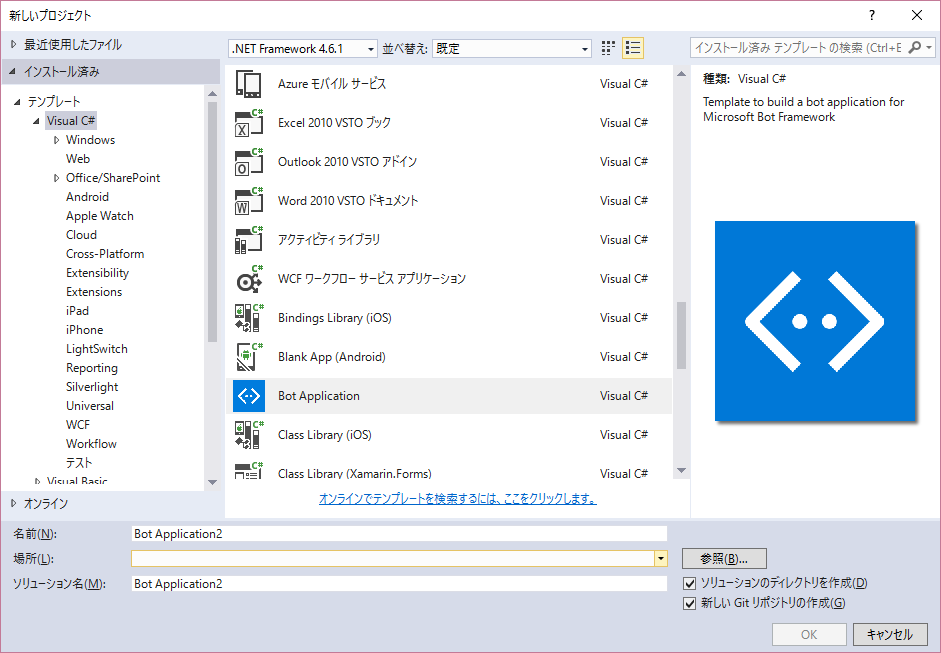Select the WCF category

coord(78,425)
